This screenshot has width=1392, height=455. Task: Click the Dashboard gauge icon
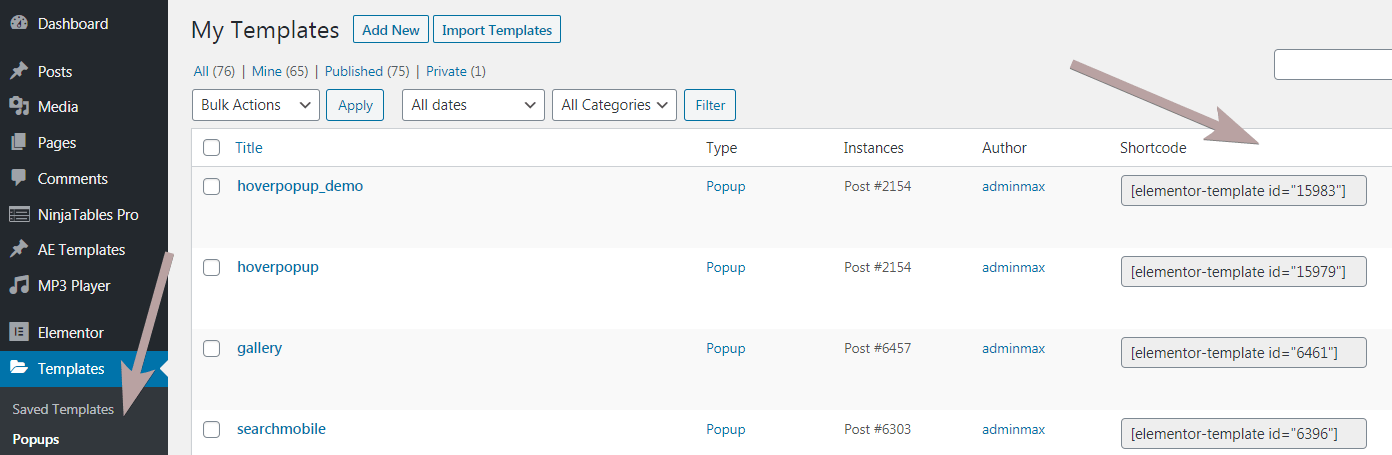[x=18, y=24]
